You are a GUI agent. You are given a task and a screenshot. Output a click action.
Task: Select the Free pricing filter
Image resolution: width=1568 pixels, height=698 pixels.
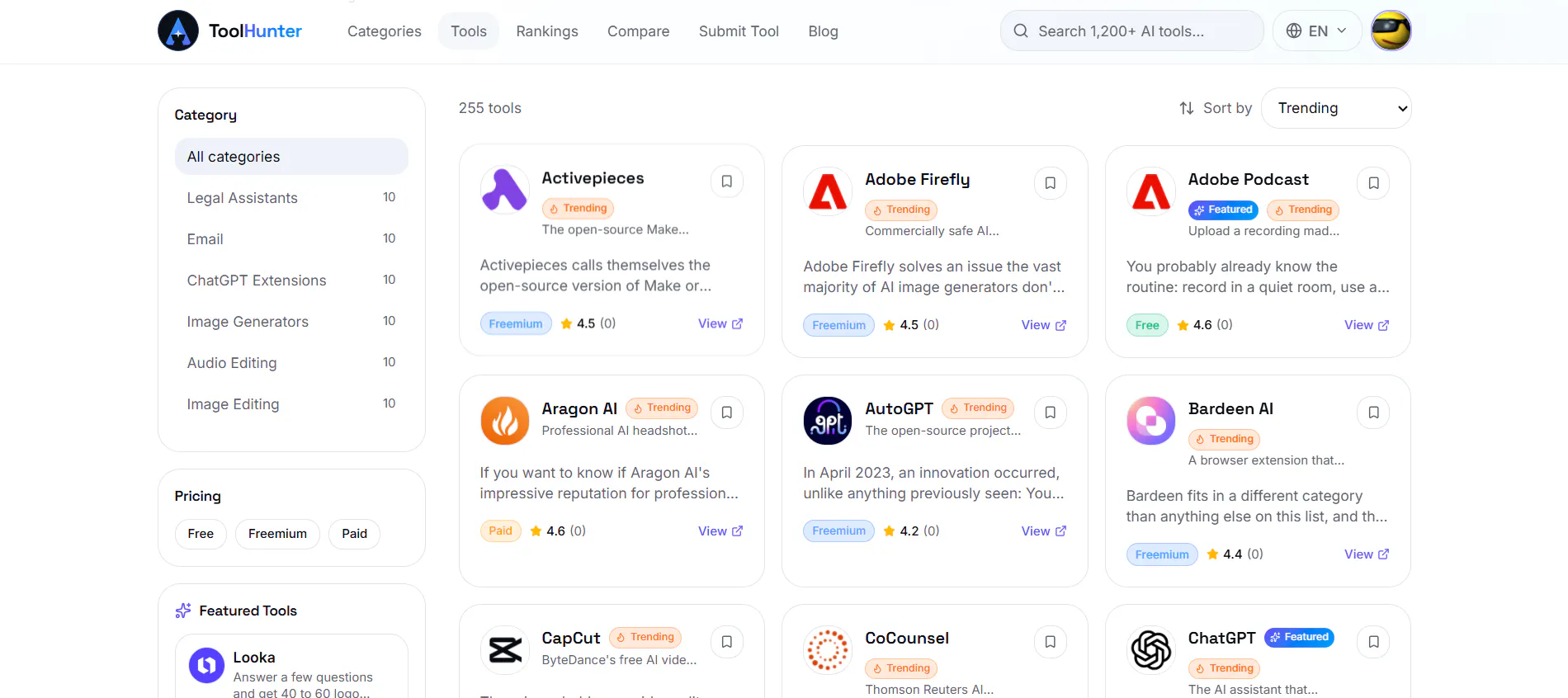click(x=201, y=534)
